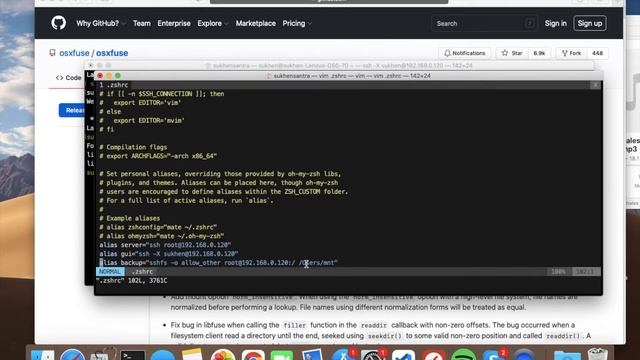Open Google Chrome from the Dock
Screen dimensions: 640x360
coord(253,355)
